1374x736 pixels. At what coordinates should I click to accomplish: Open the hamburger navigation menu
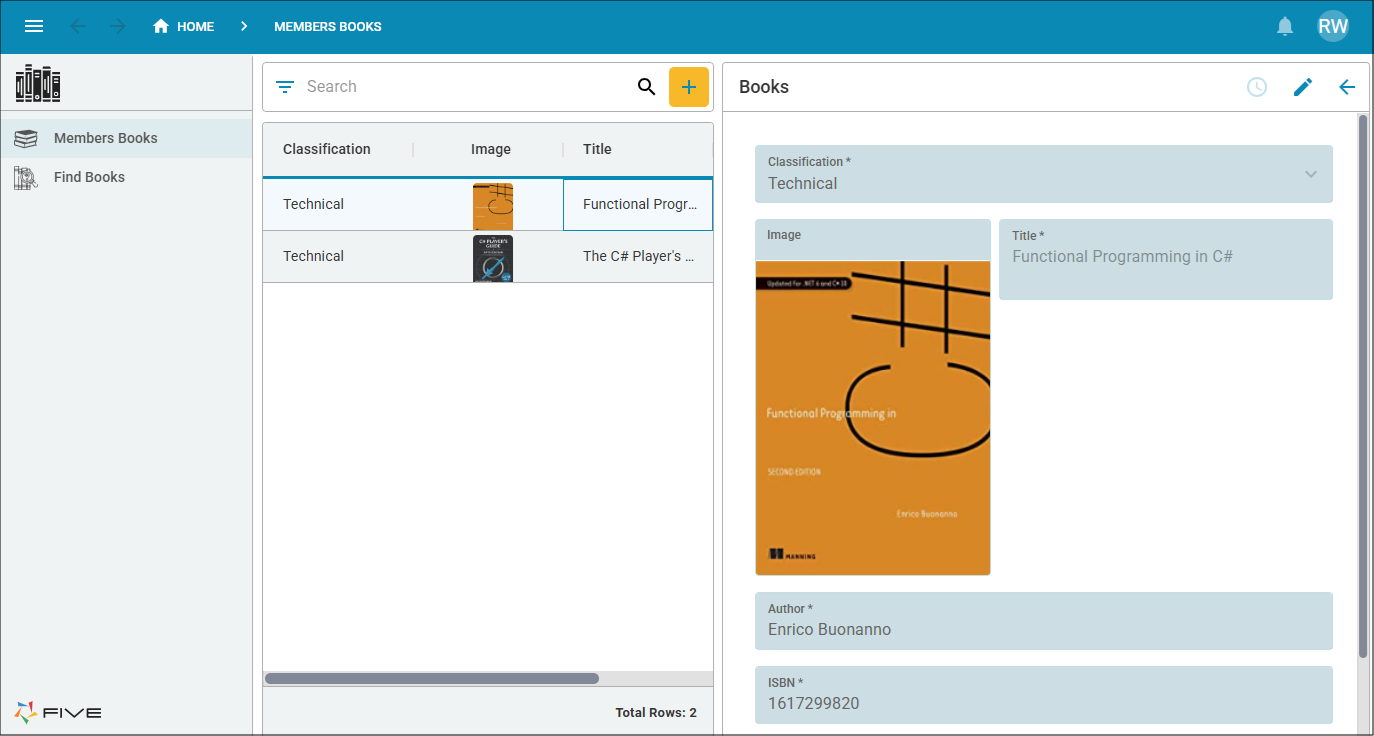point(34,26)
